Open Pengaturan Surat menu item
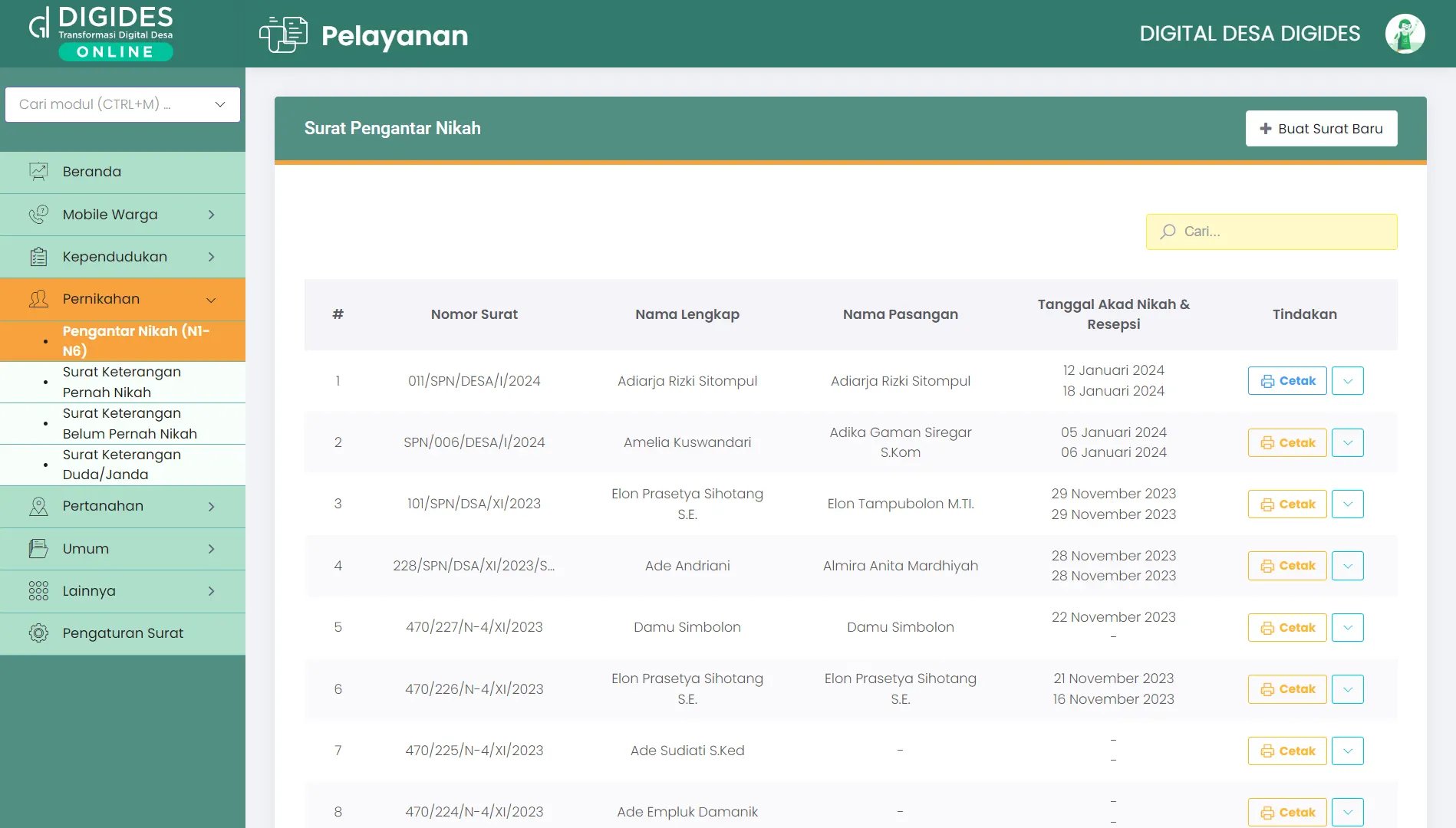Image resolution: width=1456 pixels, height=828 pixels. pyautogui.click(x=123, y=633)
